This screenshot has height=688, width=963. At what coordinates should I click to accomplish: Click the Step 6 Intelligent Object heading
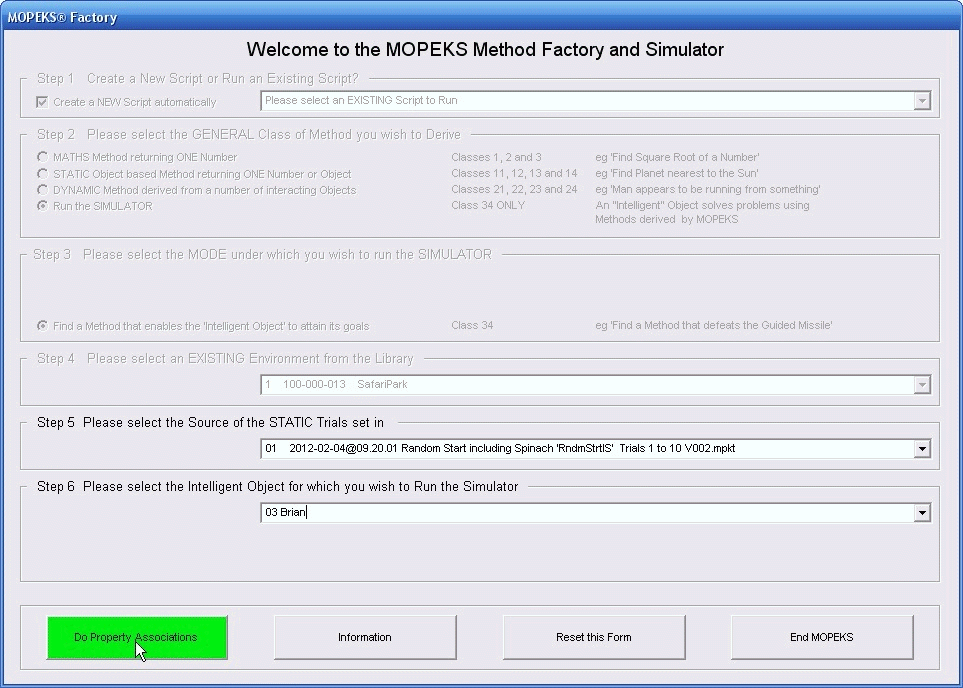click(278, 487)
